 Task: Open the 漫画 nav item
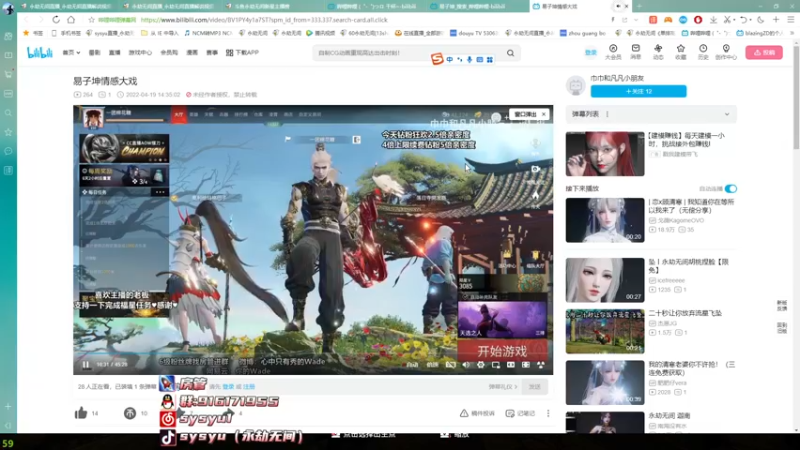tap(192, 53)
